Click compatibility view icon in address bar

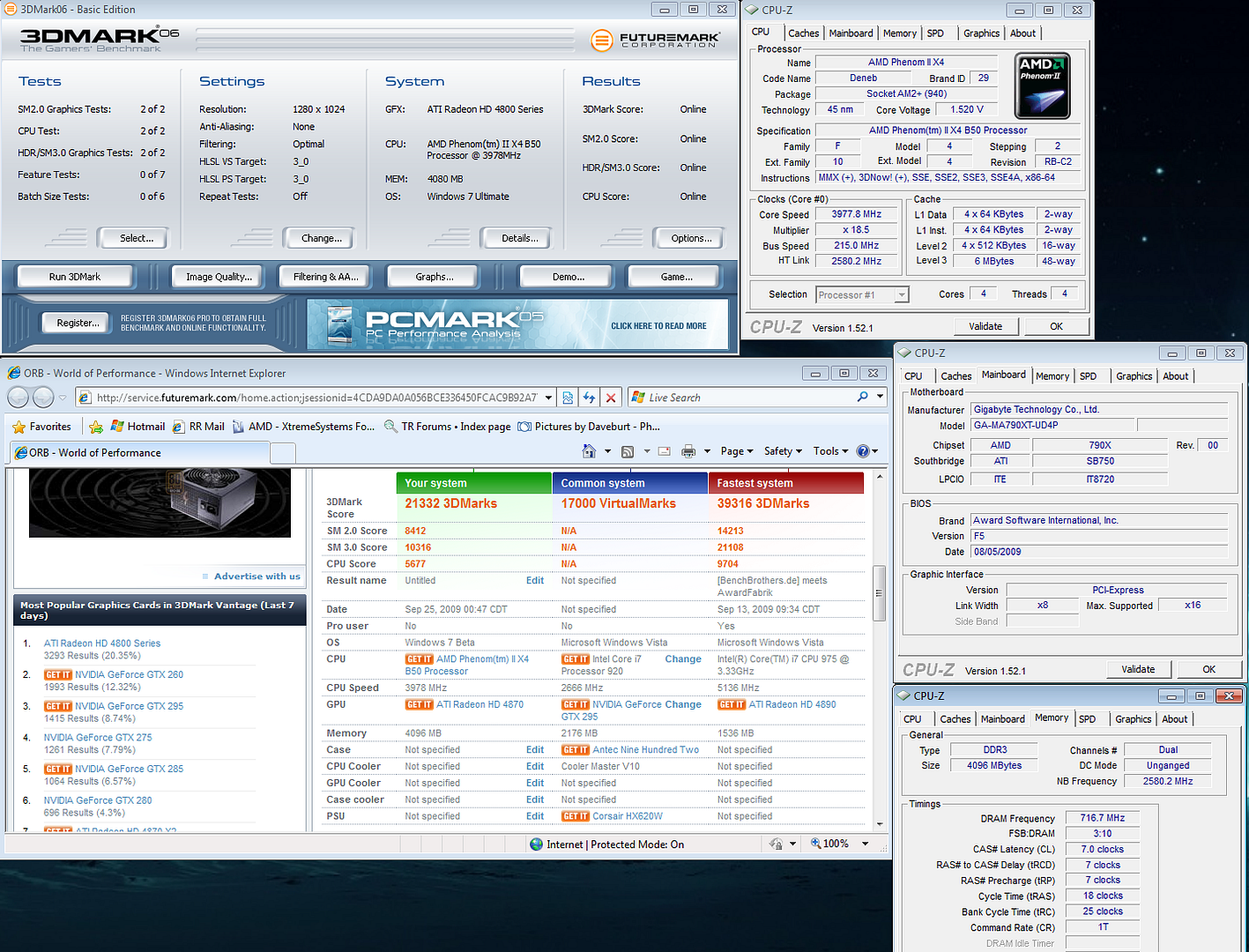pos(568,398)
